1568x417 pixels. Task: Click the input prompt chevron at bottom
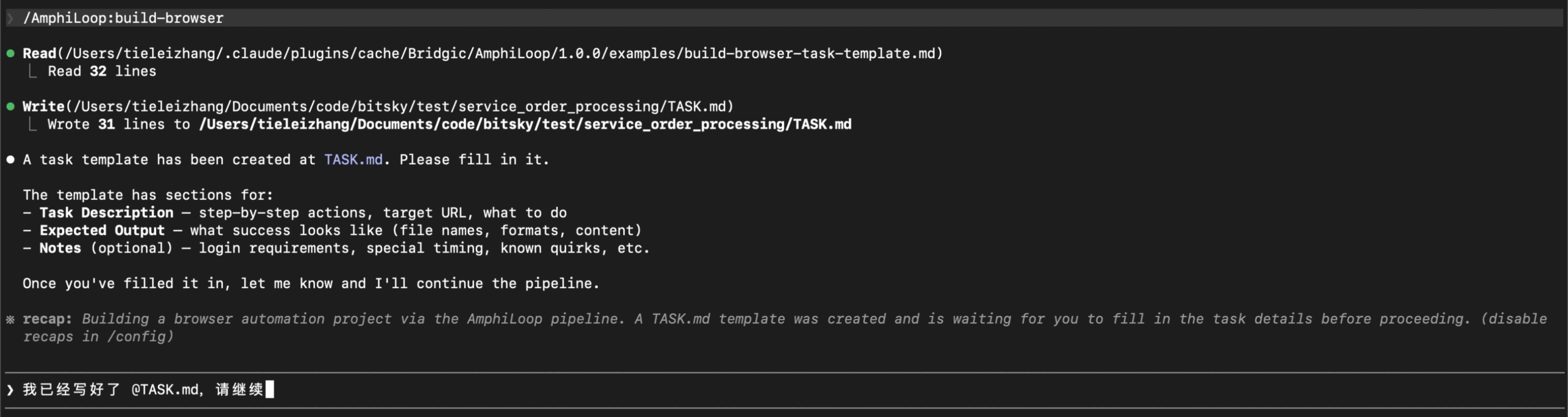[x=11, y=390]
